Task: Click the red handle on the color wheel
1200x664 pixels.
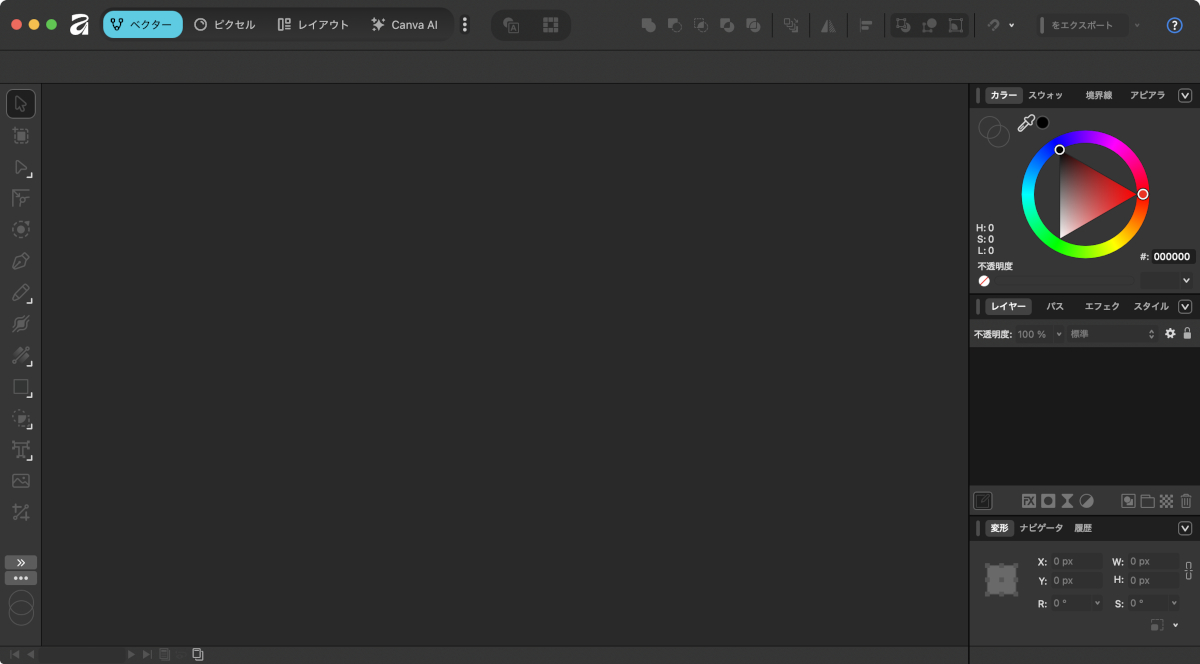Action: click(x=1143, y=194)
